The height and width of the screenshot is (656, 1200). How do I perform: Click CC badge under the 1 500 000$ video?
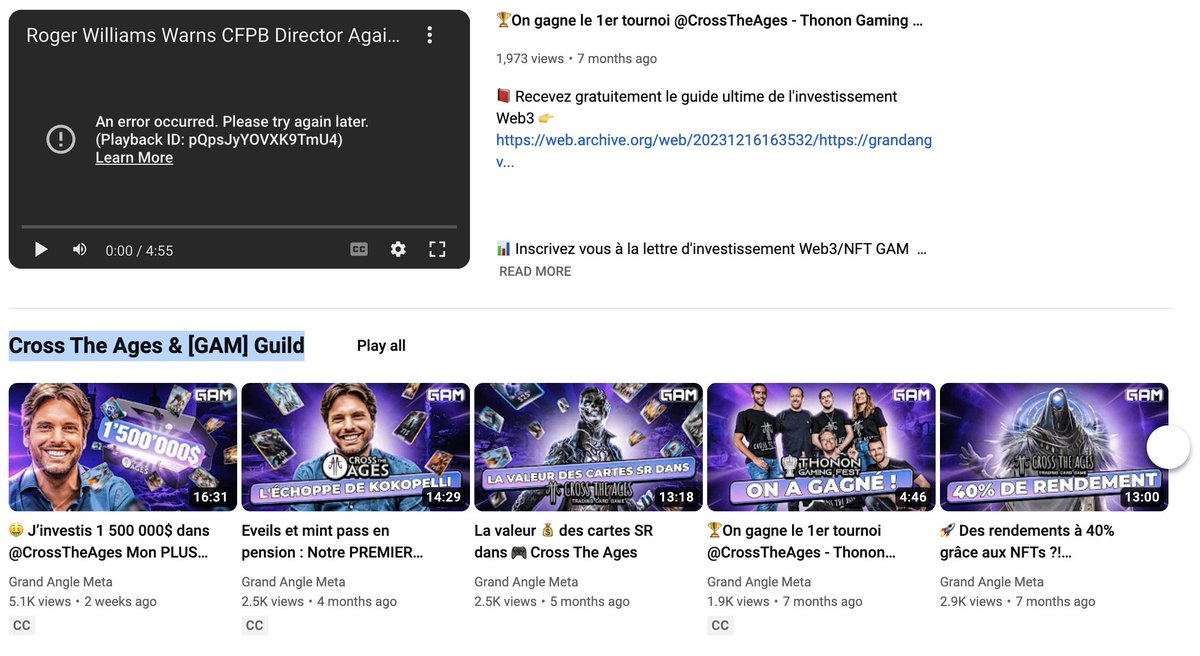coord(22,626)
